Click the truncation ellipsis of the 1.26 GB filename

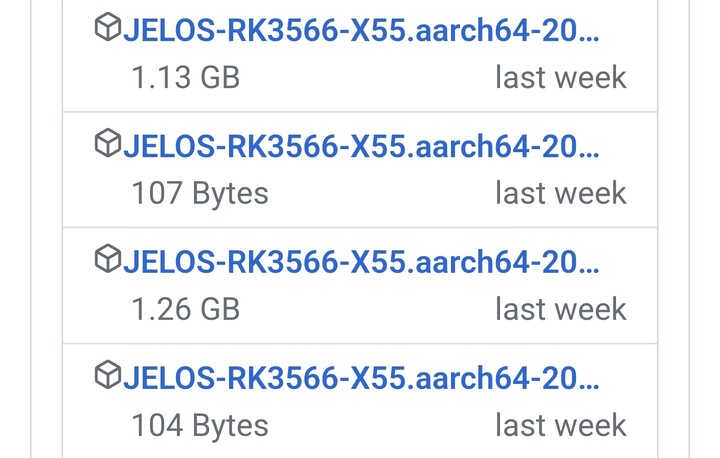pos(589,271)
